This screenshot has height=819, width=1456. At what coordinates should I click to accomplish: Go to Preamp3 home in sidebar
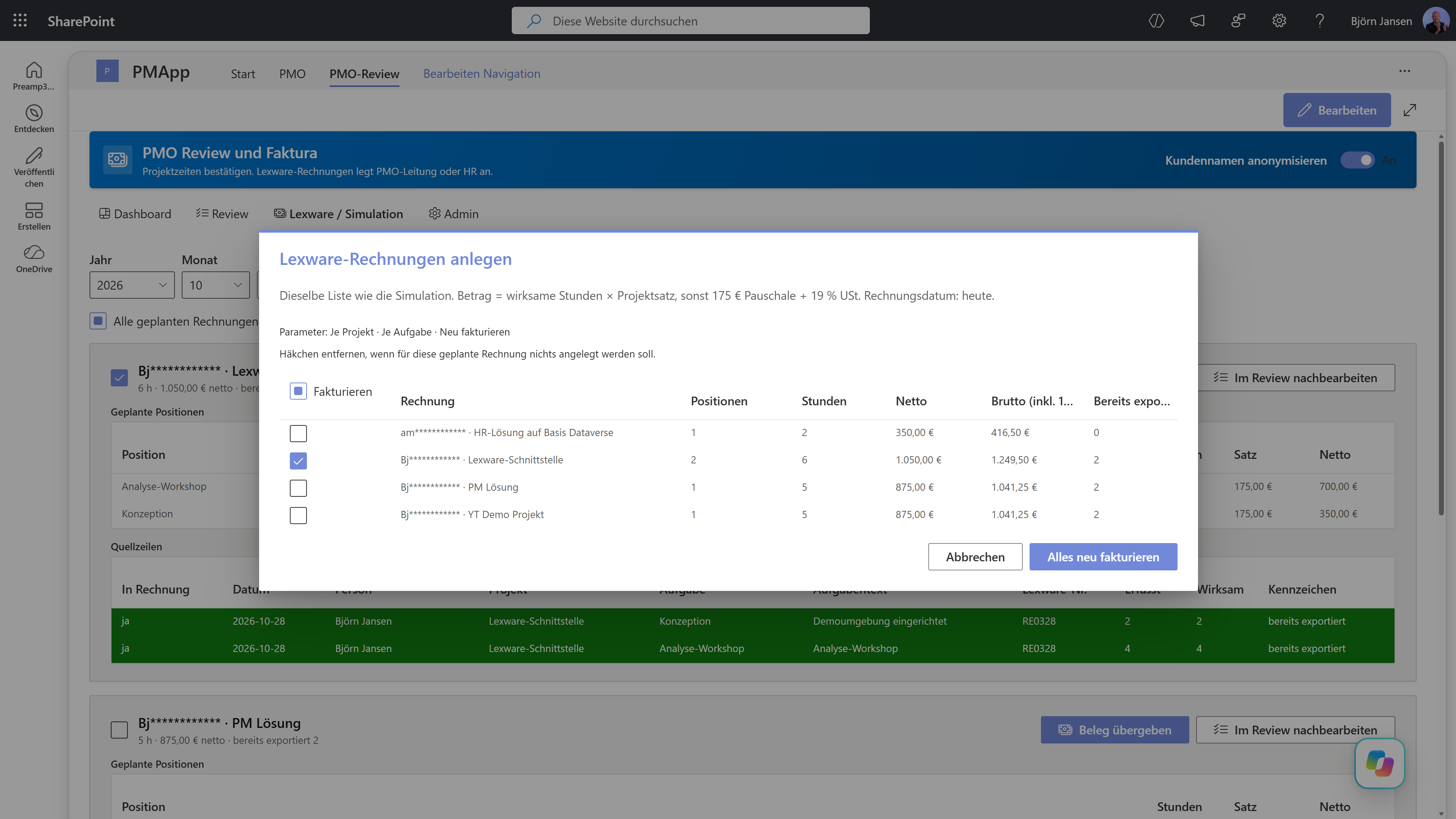(x=34, y=76)
